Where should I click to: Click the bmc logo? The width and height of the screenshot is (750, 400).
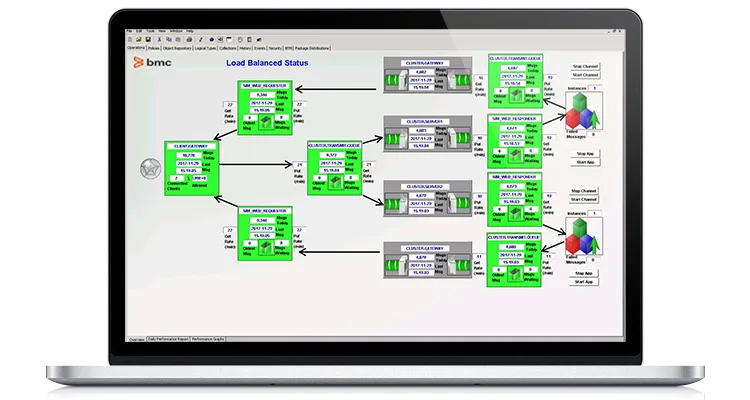click(152, 62)
